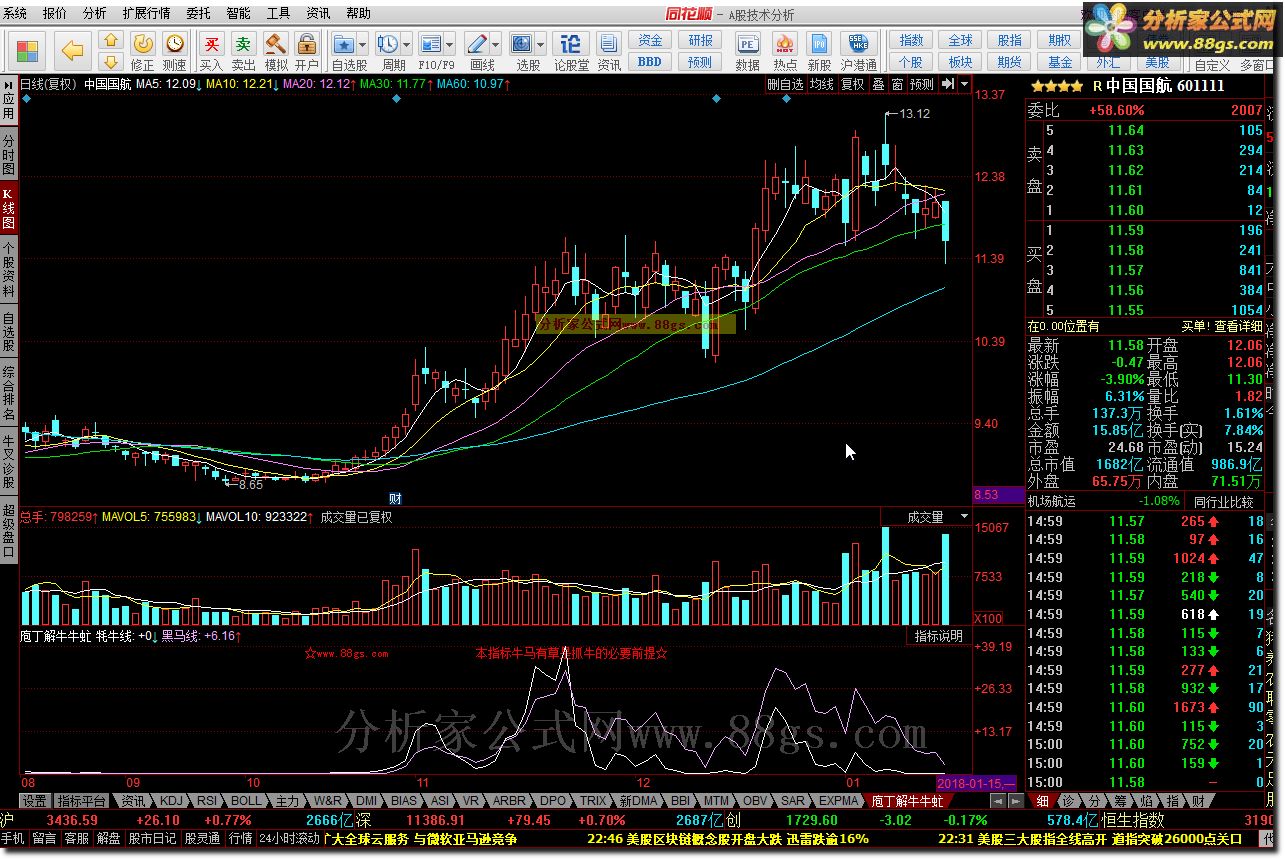Open the 测速 speed test clock icon
Screen dimensions: 1285x859
[175, 43]
